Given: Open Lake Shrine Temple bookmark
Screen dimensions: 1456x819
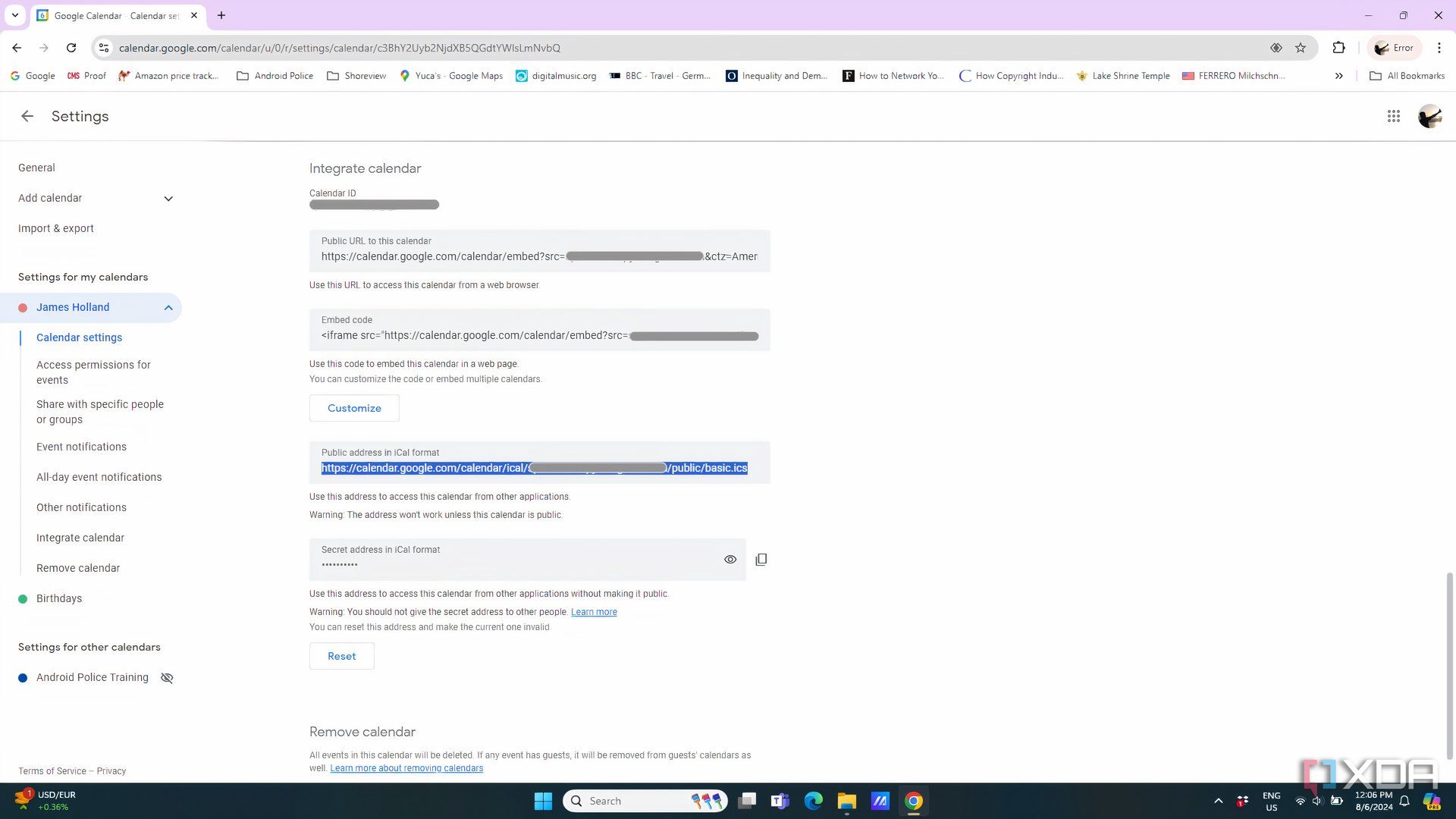Looking at the screenshot, I should 1123,76.
